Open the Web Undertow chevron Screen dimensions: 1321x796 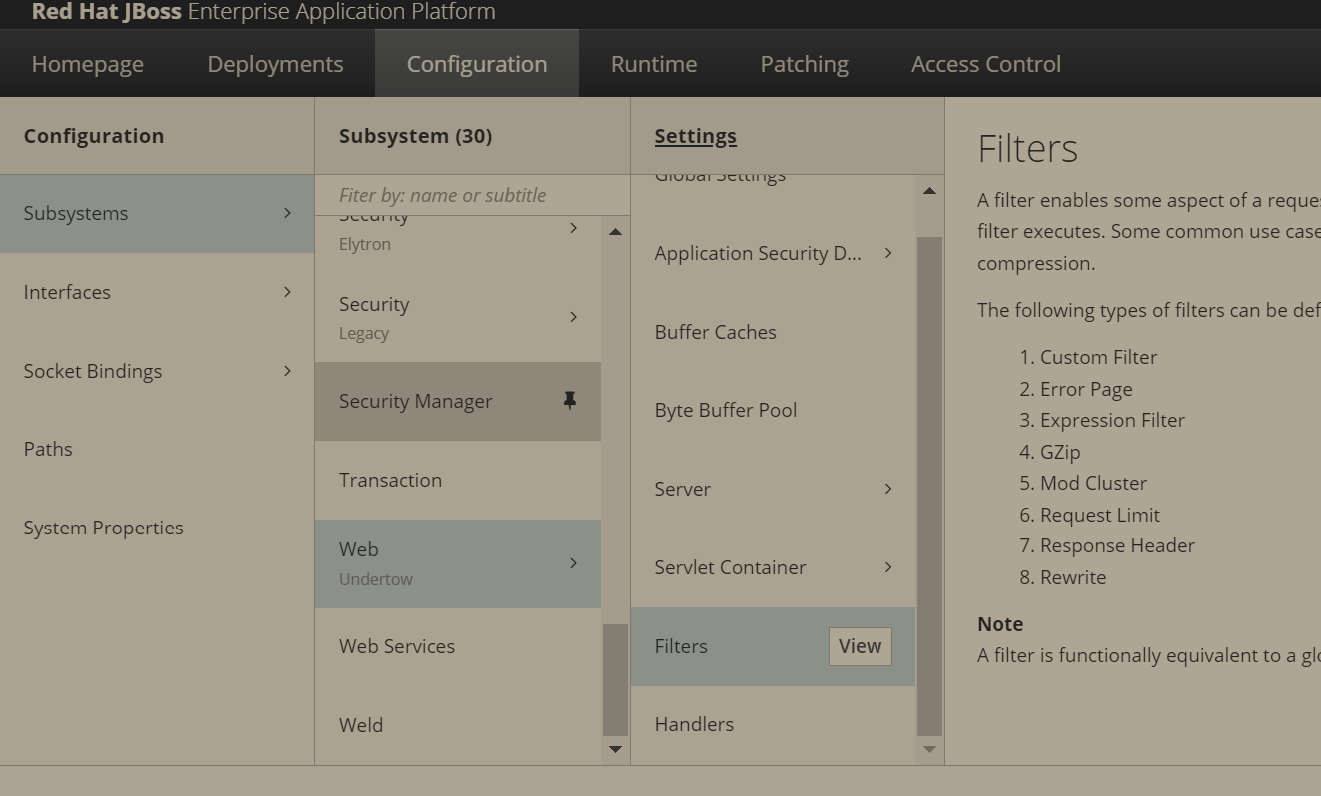coord(573,563)
